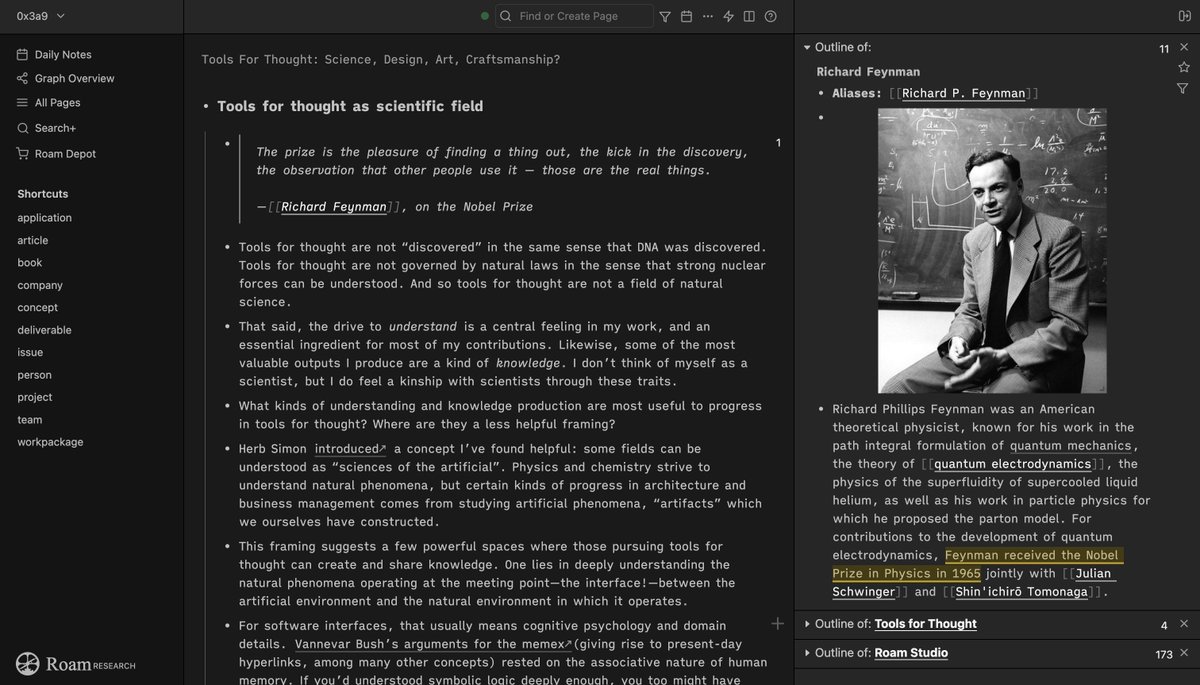This screenshot has height=685, width=1200.
Task: Expand the Roam Studio outline
Action: [808, 652]
